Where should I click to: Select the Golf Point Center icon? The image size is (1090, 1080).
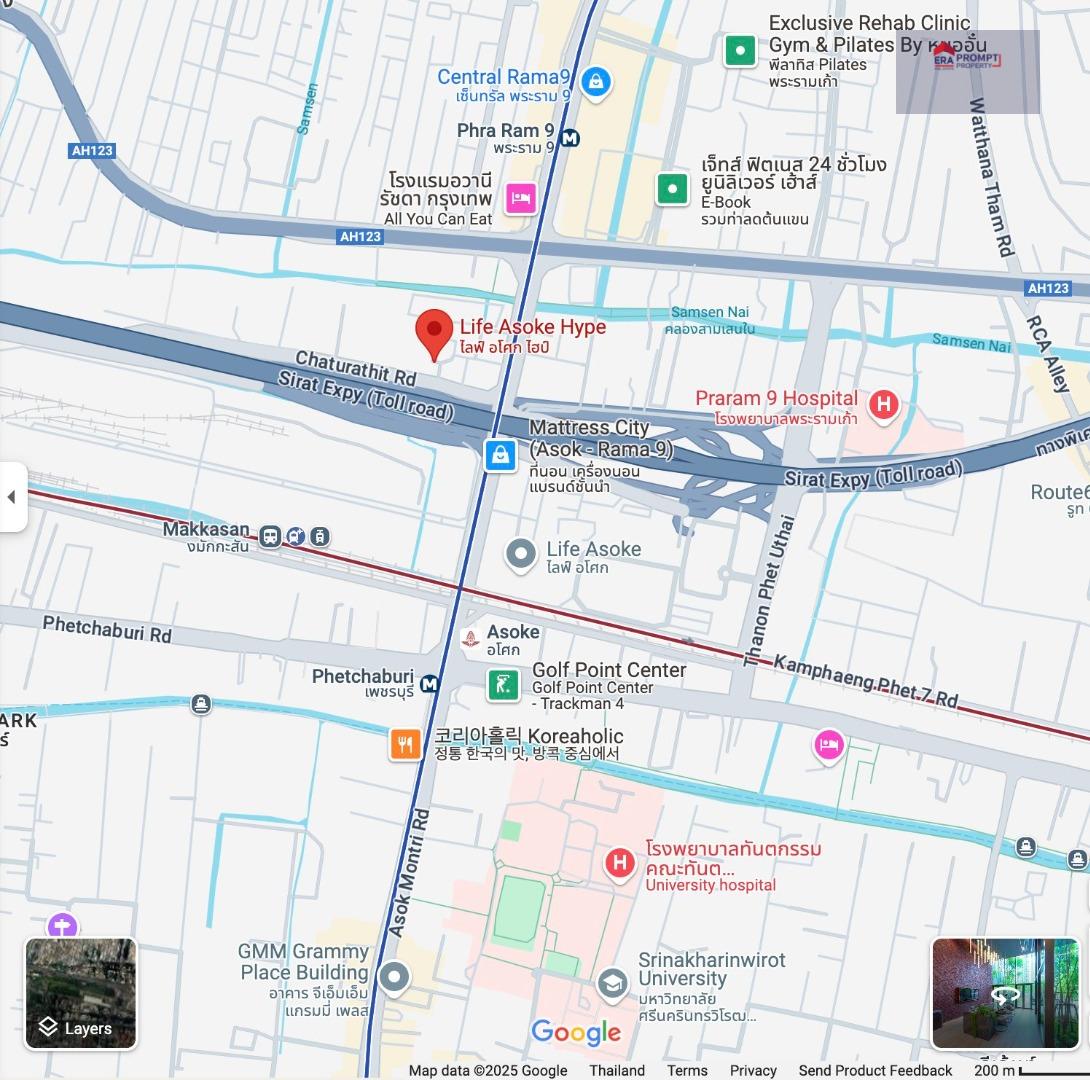[503, 685]
